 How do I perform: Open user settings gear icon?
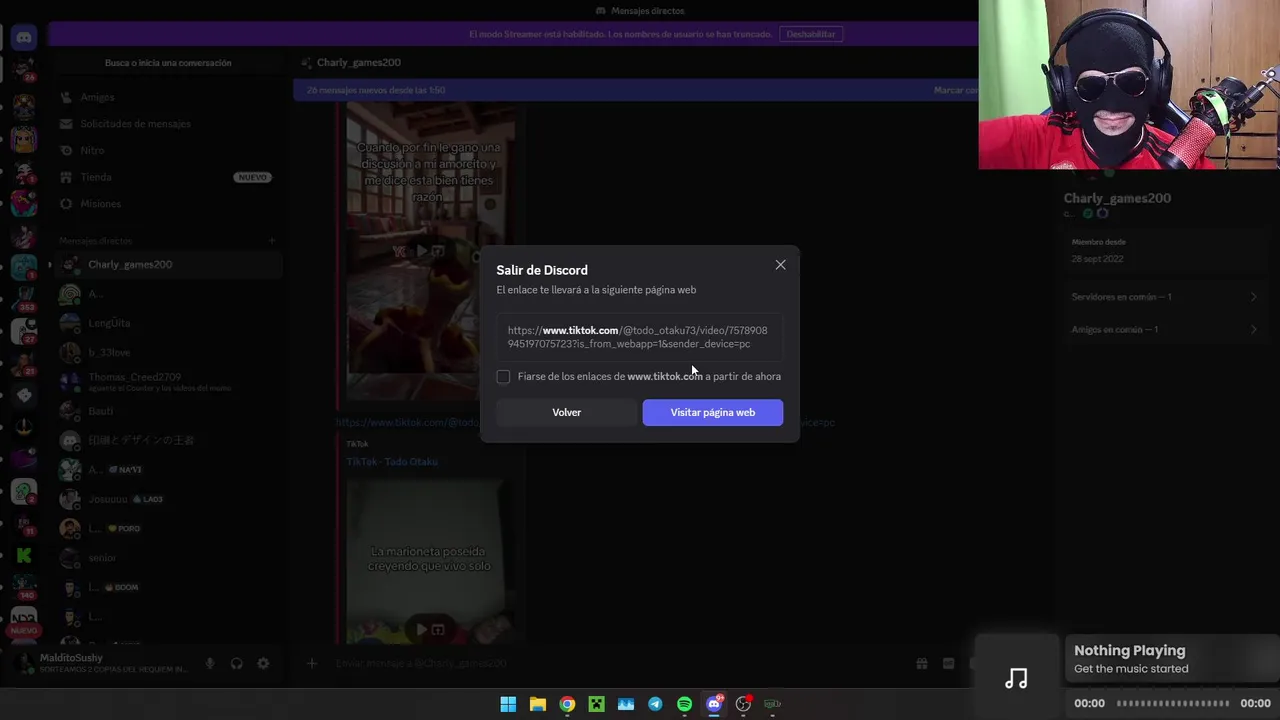click(263, 664)
